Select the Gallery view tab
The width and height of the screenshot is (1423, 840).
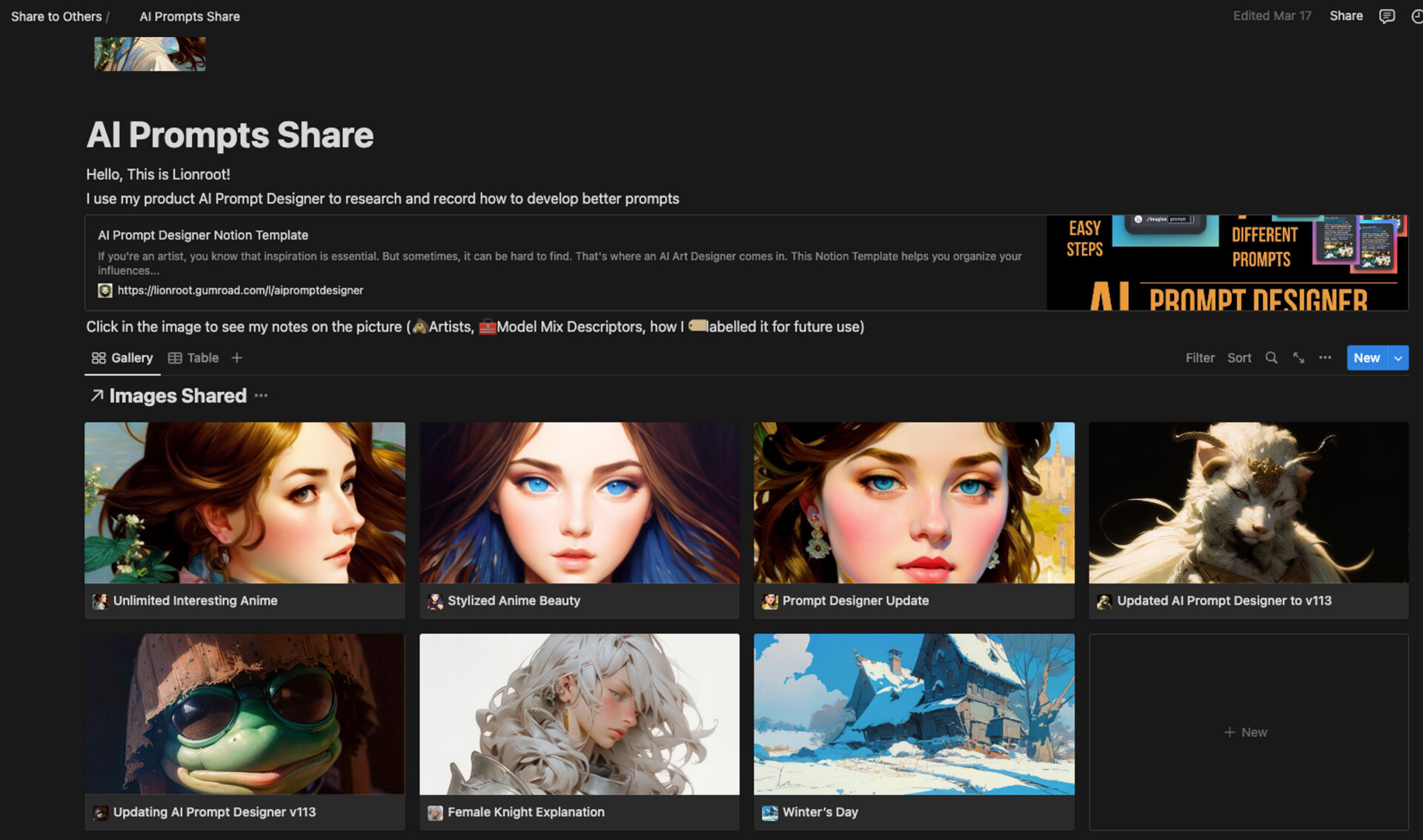pyautogui.click(x=122, y=358)
